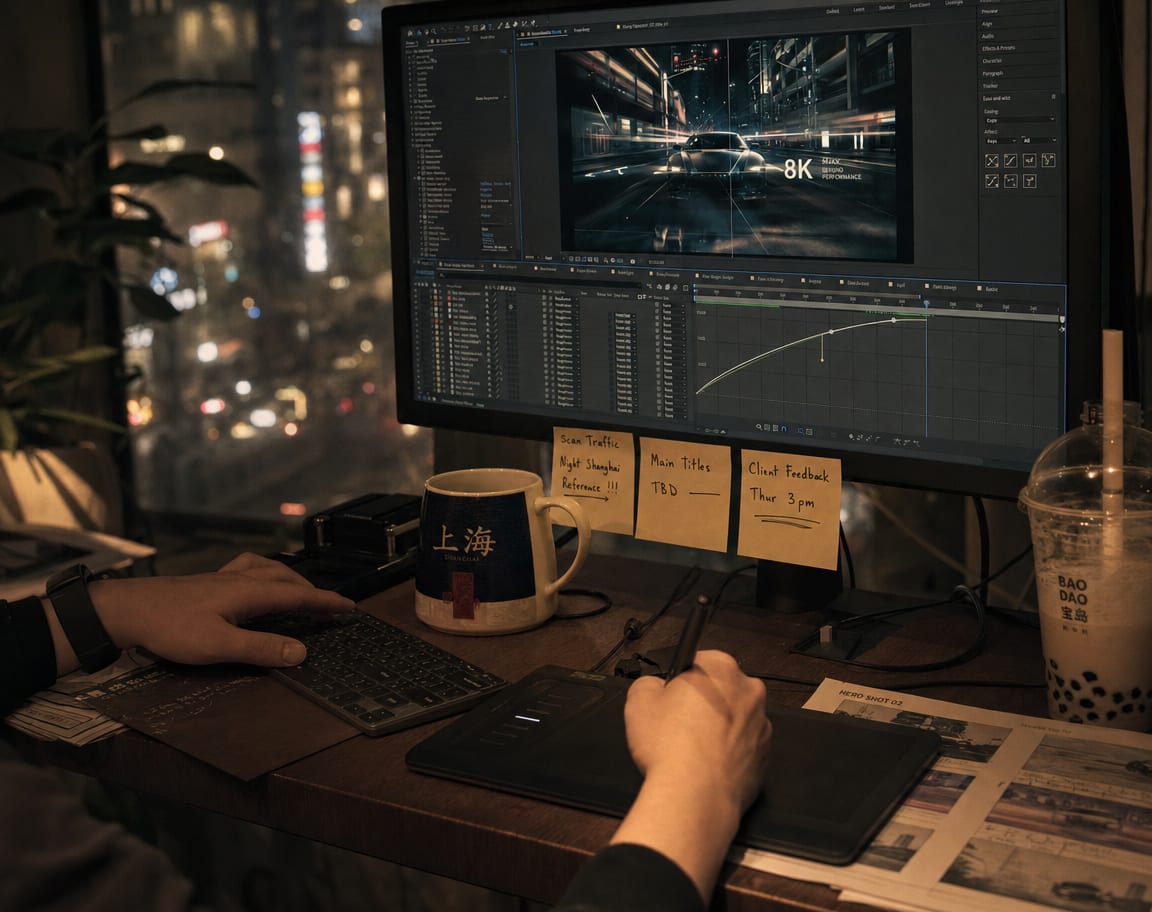Toggle the first grid/guide icon under the viewer

[571, 259]
